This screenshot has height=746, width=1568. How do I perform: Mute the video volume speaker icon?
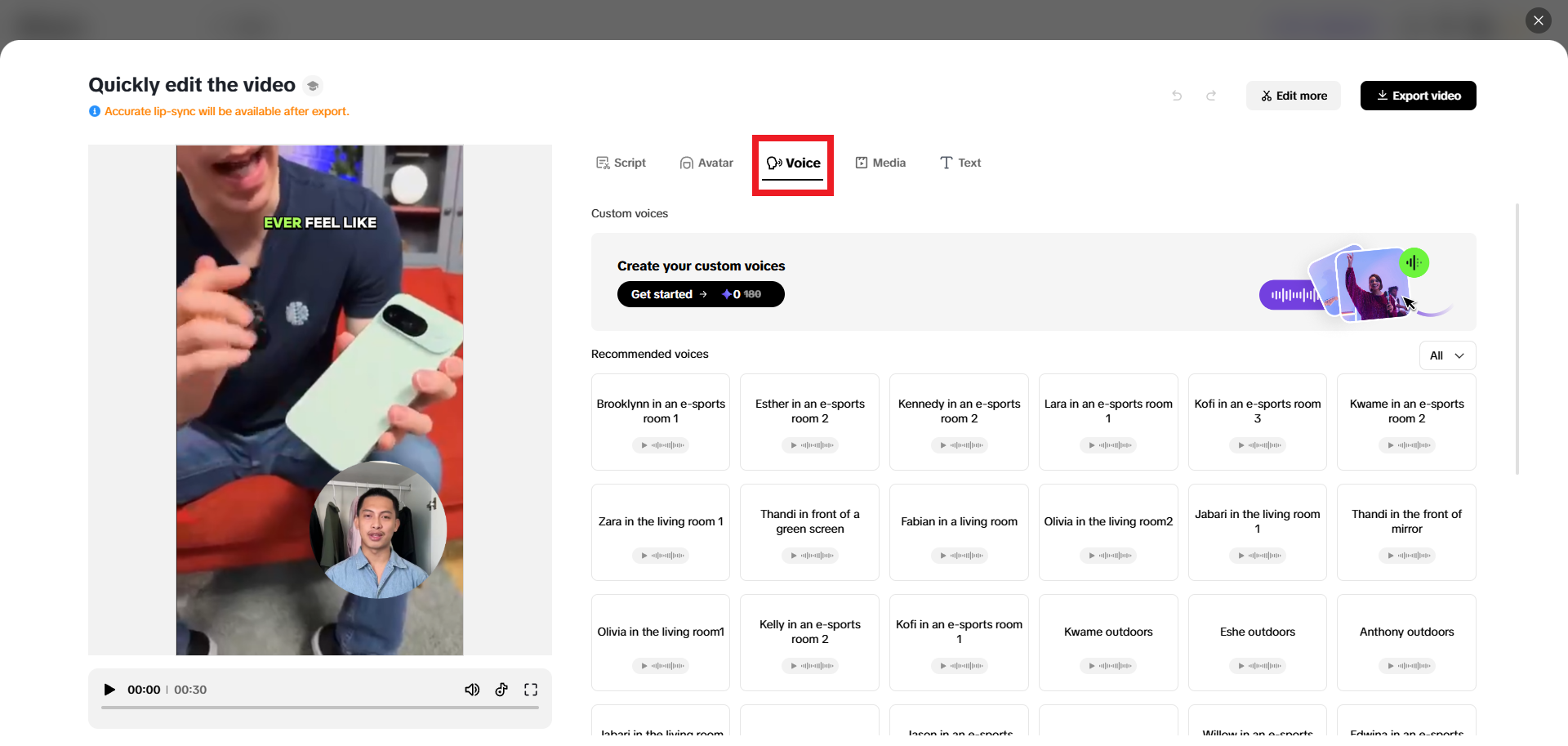coord(472,690)
